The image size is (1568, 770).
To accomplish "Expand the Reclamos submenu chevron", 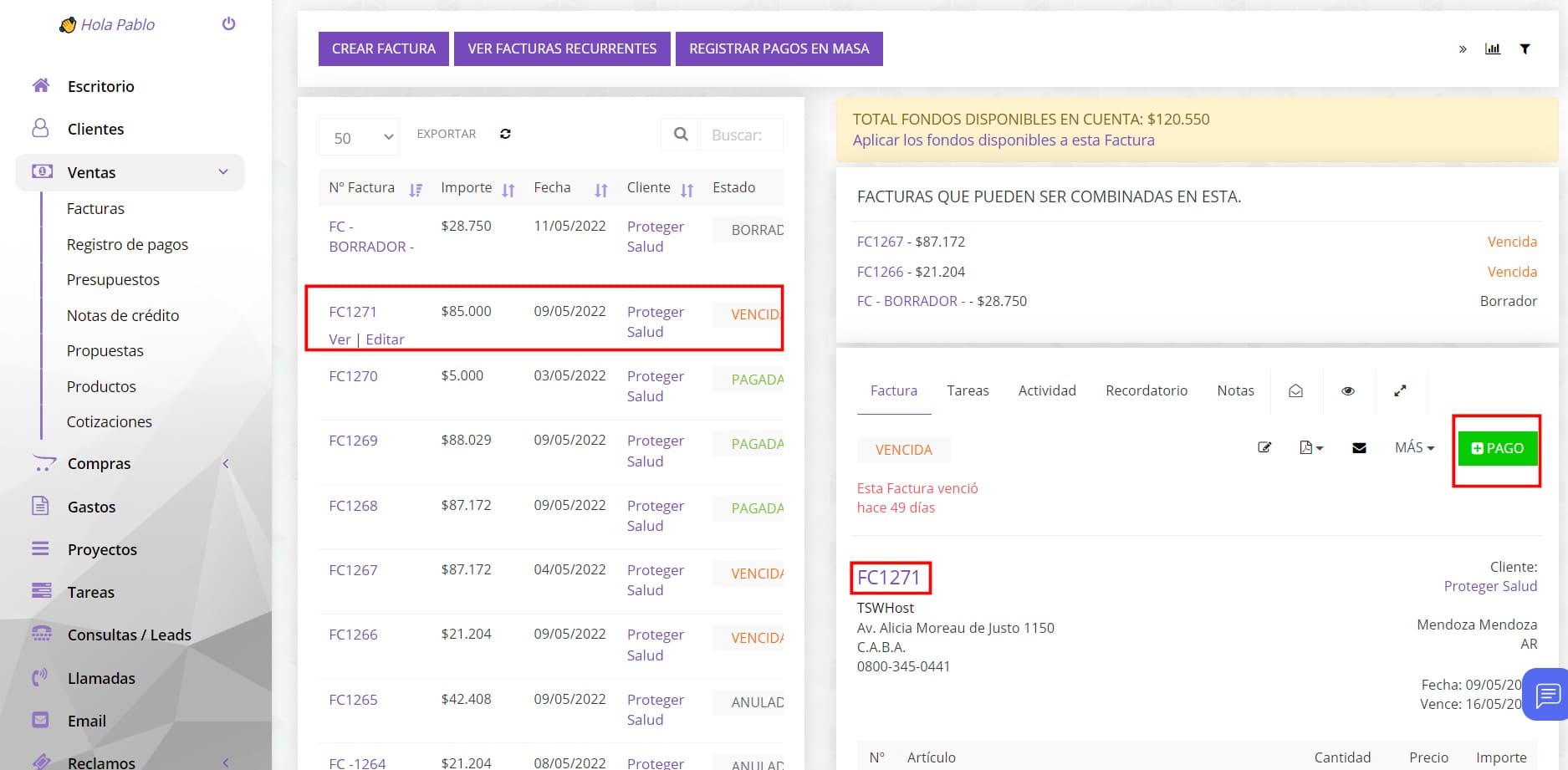I will point(225,762).
